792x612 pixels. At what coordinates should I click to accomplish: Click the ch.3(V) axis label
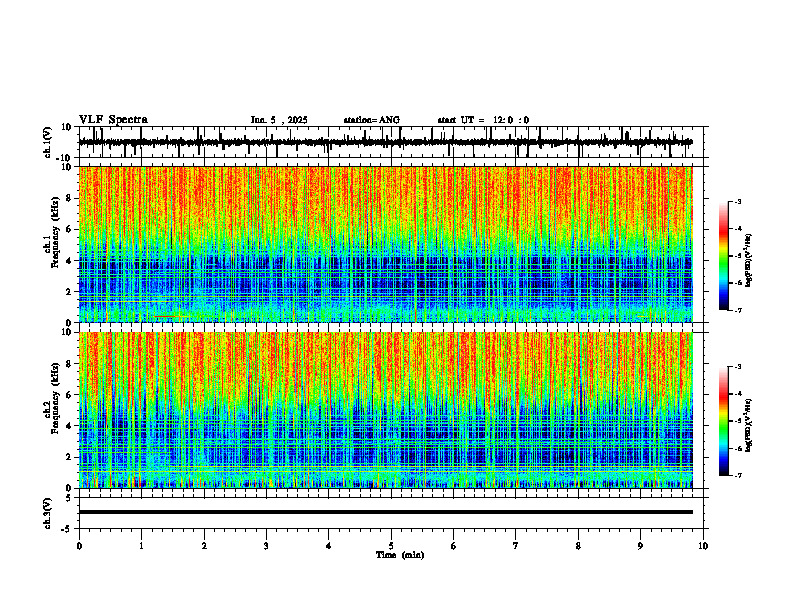coord(48,513)
